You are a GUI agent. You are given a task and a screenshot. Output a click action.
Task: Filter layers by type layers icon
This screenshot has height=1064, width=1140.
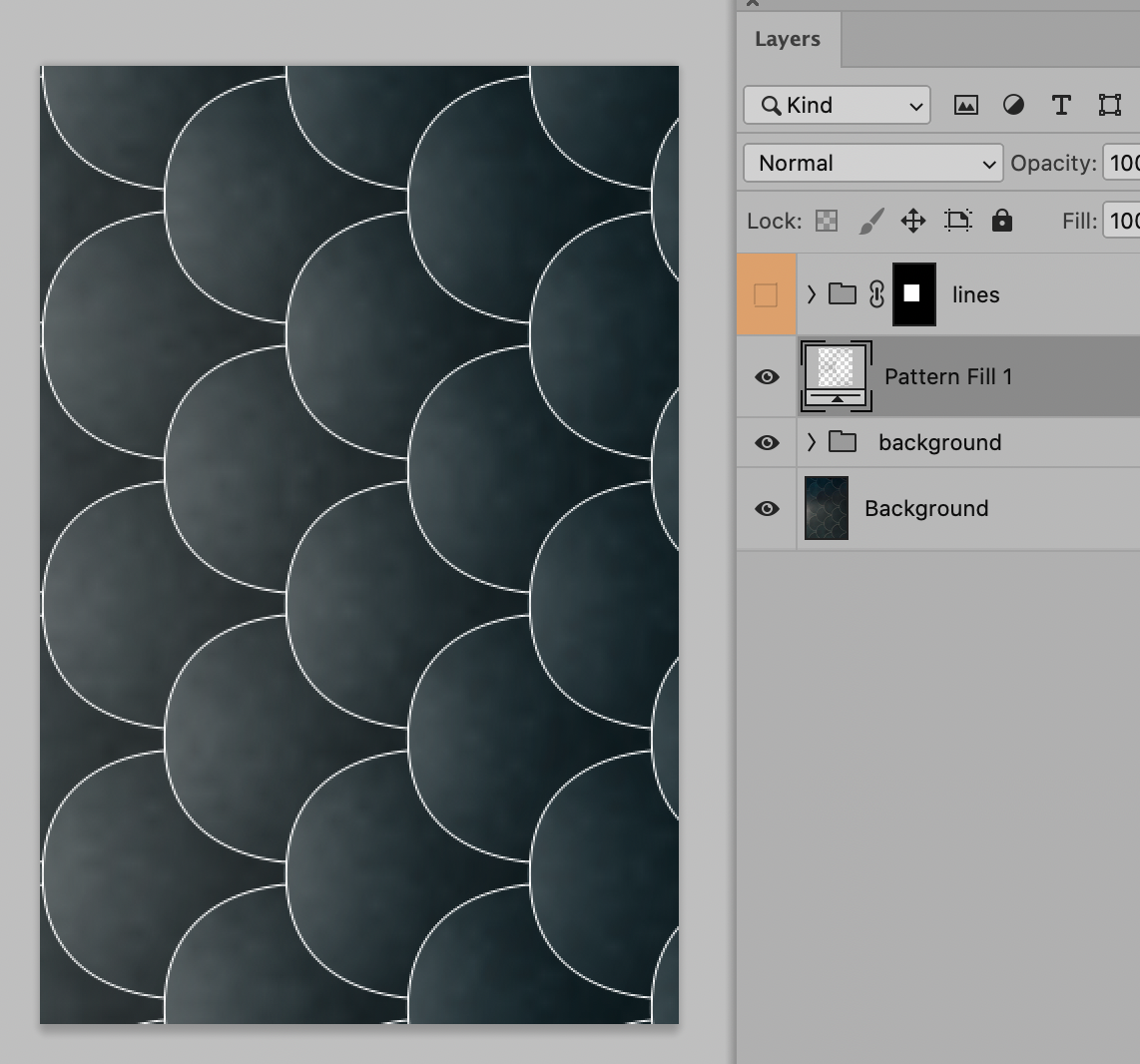click(1060, 105)
